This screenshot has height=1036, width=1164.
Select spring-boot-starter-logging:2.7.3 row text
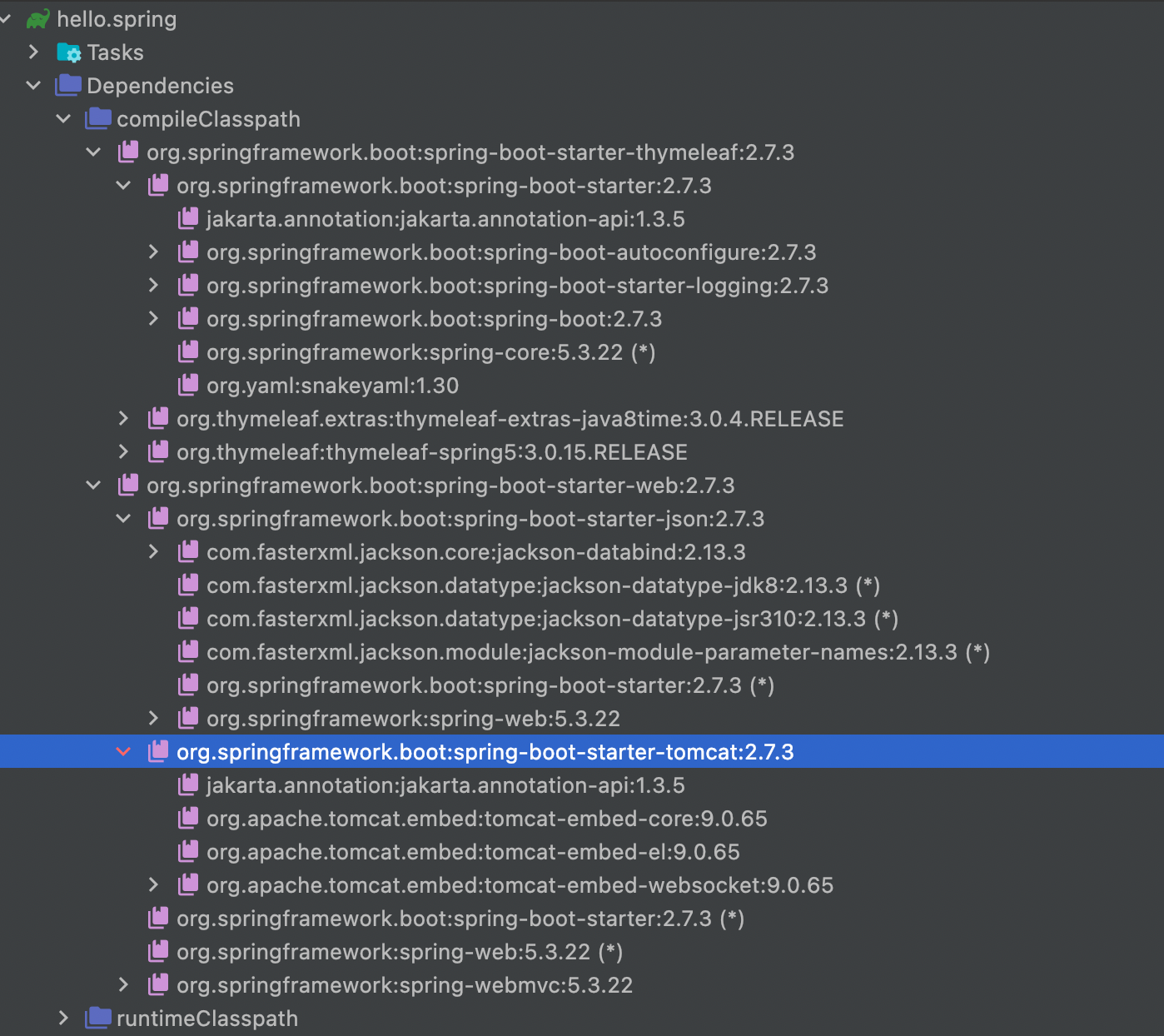click(x=518, y=286)
